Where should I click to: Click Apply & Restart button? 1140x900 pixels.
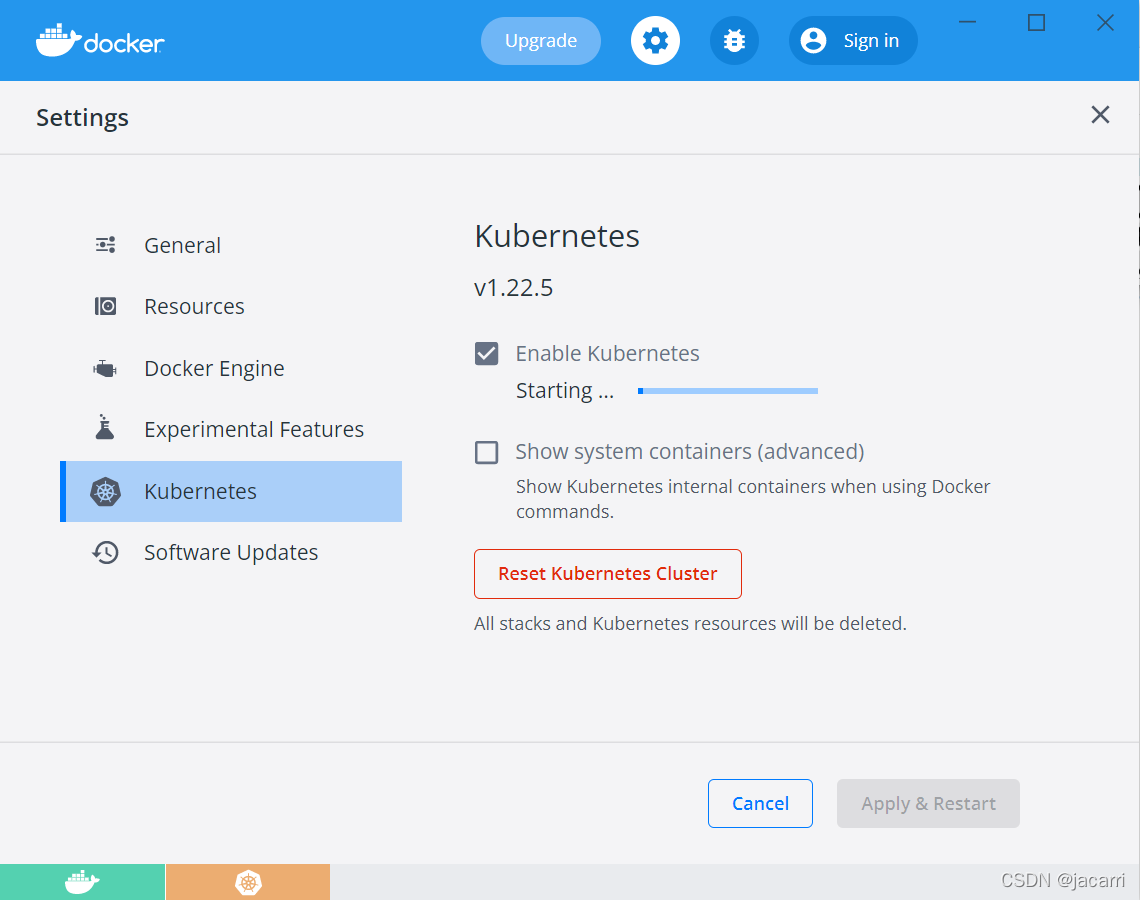pyautogui.click(x=928, y=803)
